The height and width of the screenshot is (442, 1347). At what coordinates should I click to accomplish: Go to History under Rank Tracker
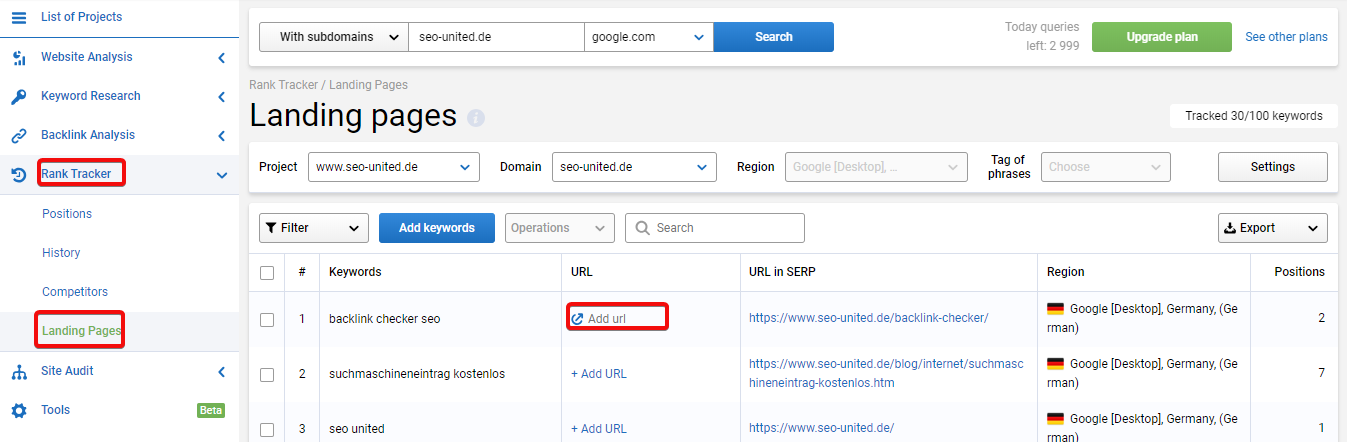point(61,253)
